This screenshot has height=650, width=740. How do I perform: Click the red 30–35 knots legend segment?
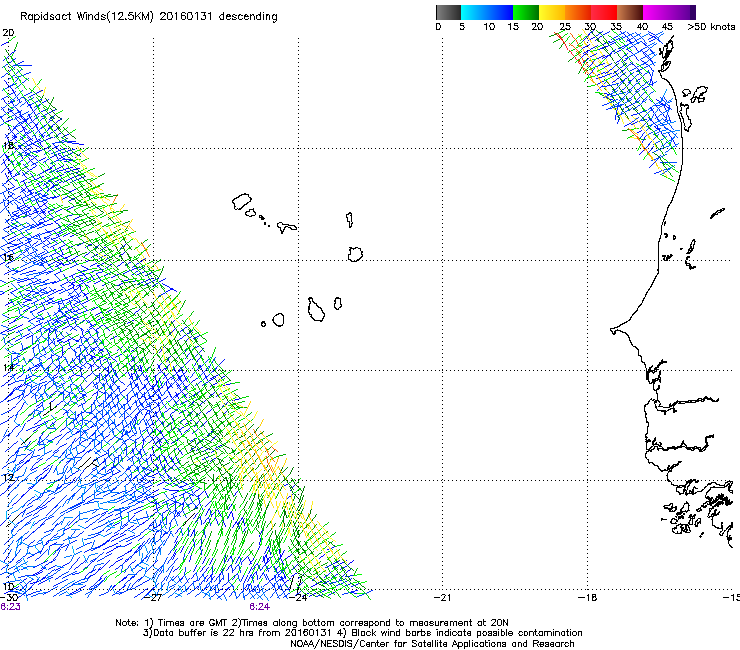point(604,12)
